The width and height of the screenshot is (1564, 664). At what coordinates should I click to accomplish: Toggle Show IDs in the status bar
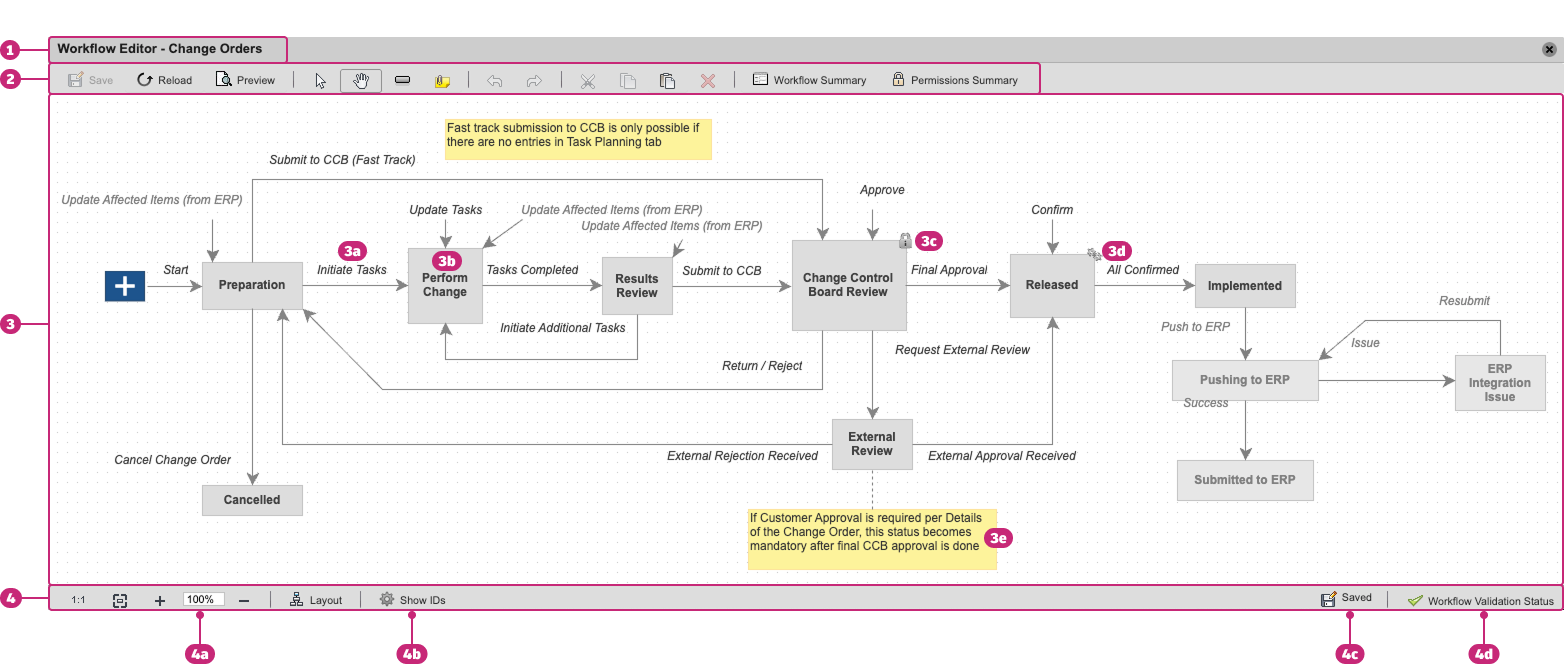[x=414, y=599]
